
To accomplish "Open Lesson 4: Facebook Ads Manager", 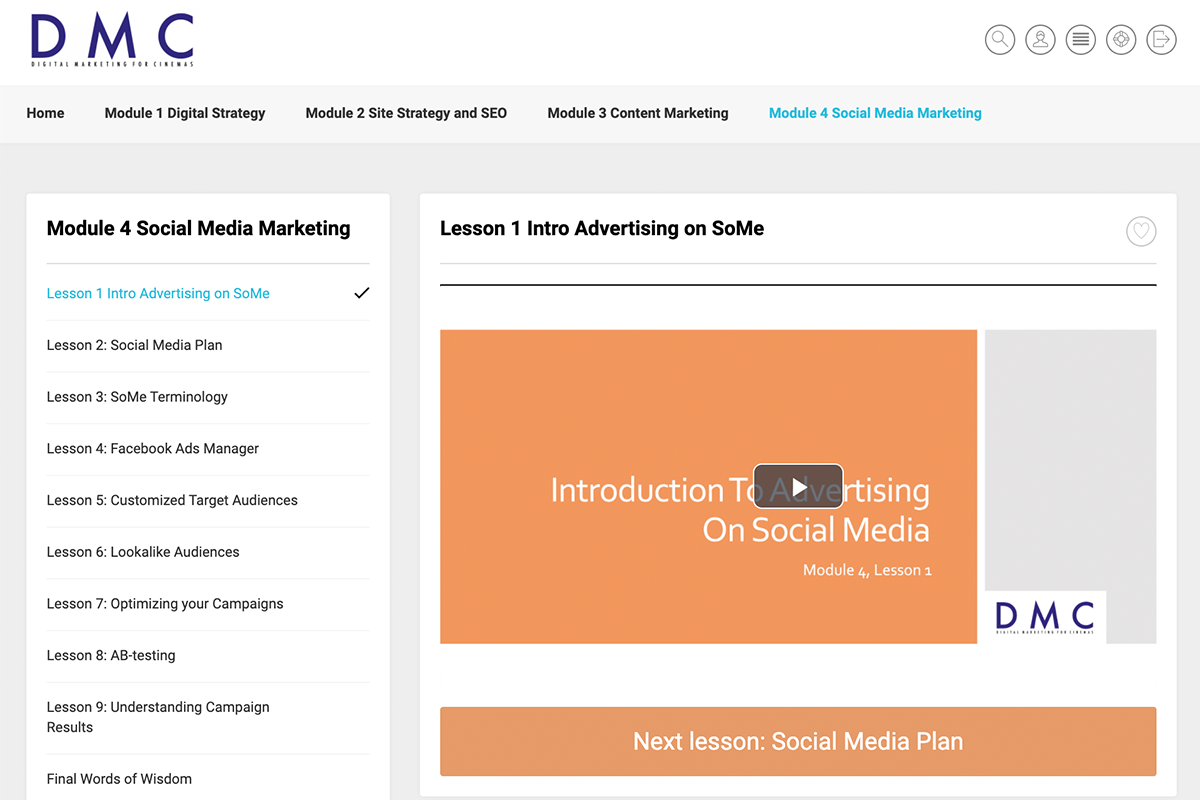I will point(153,449).
